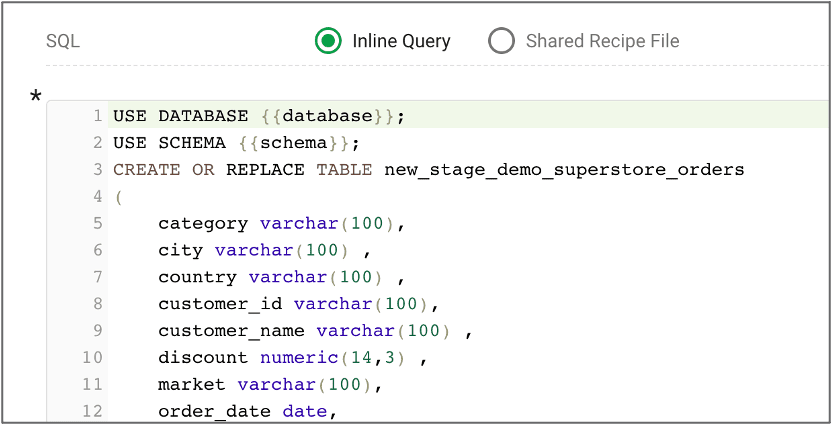Click the Shared Recipe File label text
The width and height of the screenshot is (832, 424).
[602, 41]
